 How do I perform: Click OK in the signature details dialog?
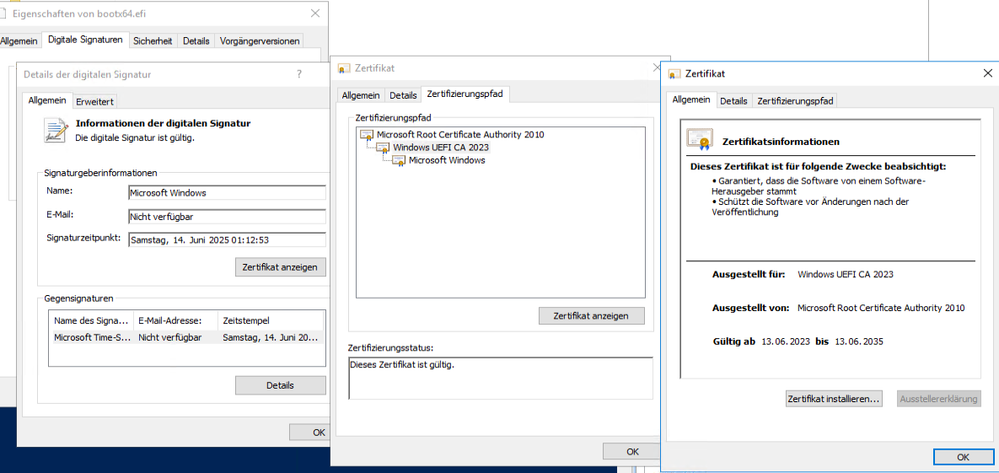tap(311, 432)
